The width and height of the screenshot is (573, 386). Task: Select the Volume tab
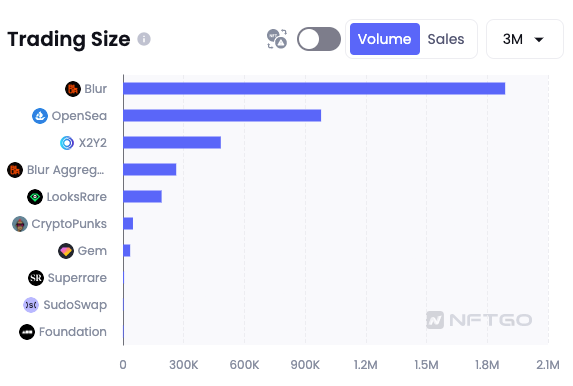coord(384,39)
